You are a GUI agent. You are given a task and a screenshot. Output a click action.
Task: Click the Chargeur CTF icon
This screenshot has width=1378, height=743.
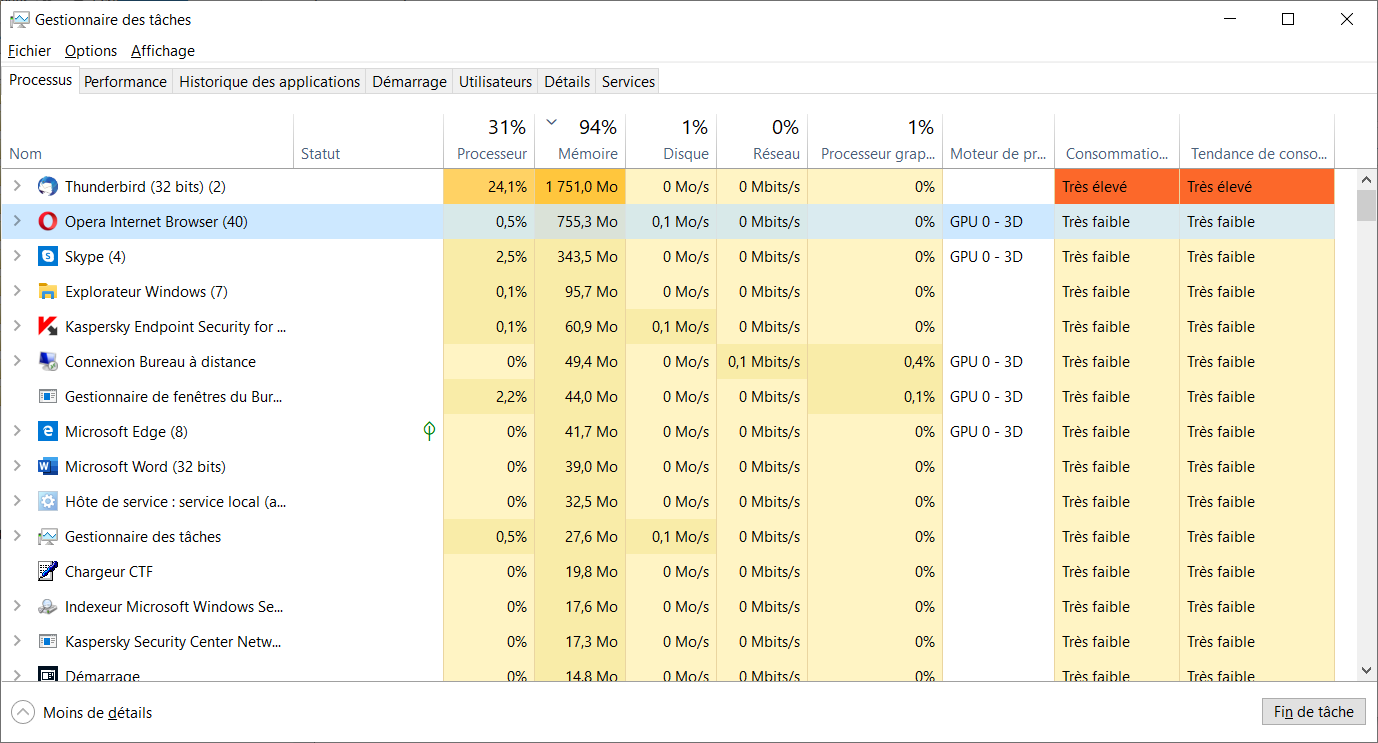click(x=47, y=572)
